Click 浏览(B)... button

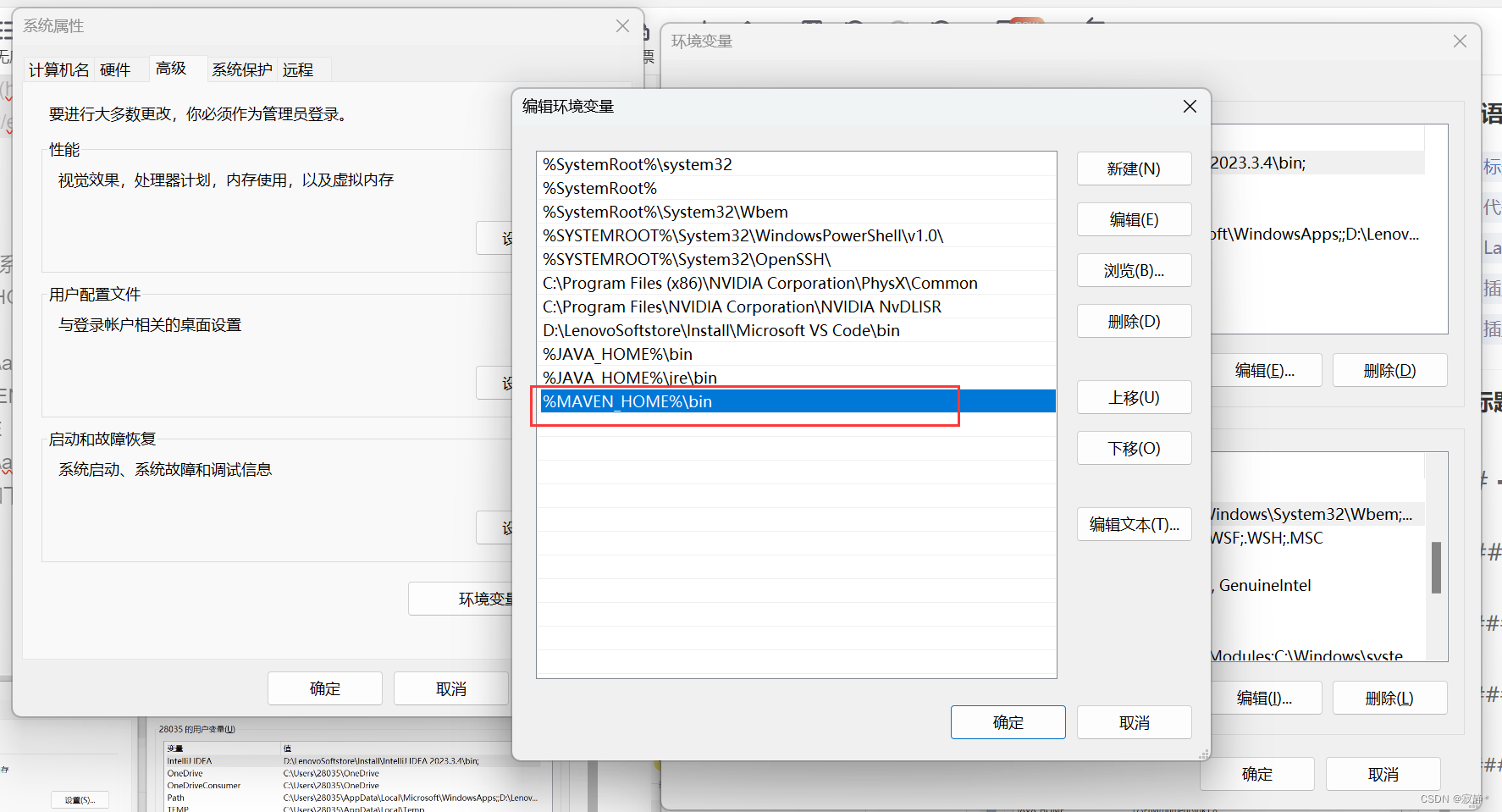pyautogui.click(x=1134, y=270)
